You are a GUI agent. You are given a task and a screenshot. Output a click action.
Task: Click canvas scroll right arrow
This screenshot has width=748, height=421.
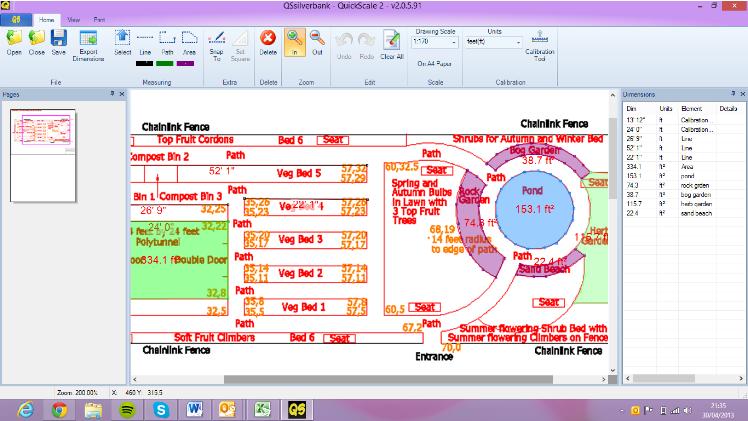(604, 380)
